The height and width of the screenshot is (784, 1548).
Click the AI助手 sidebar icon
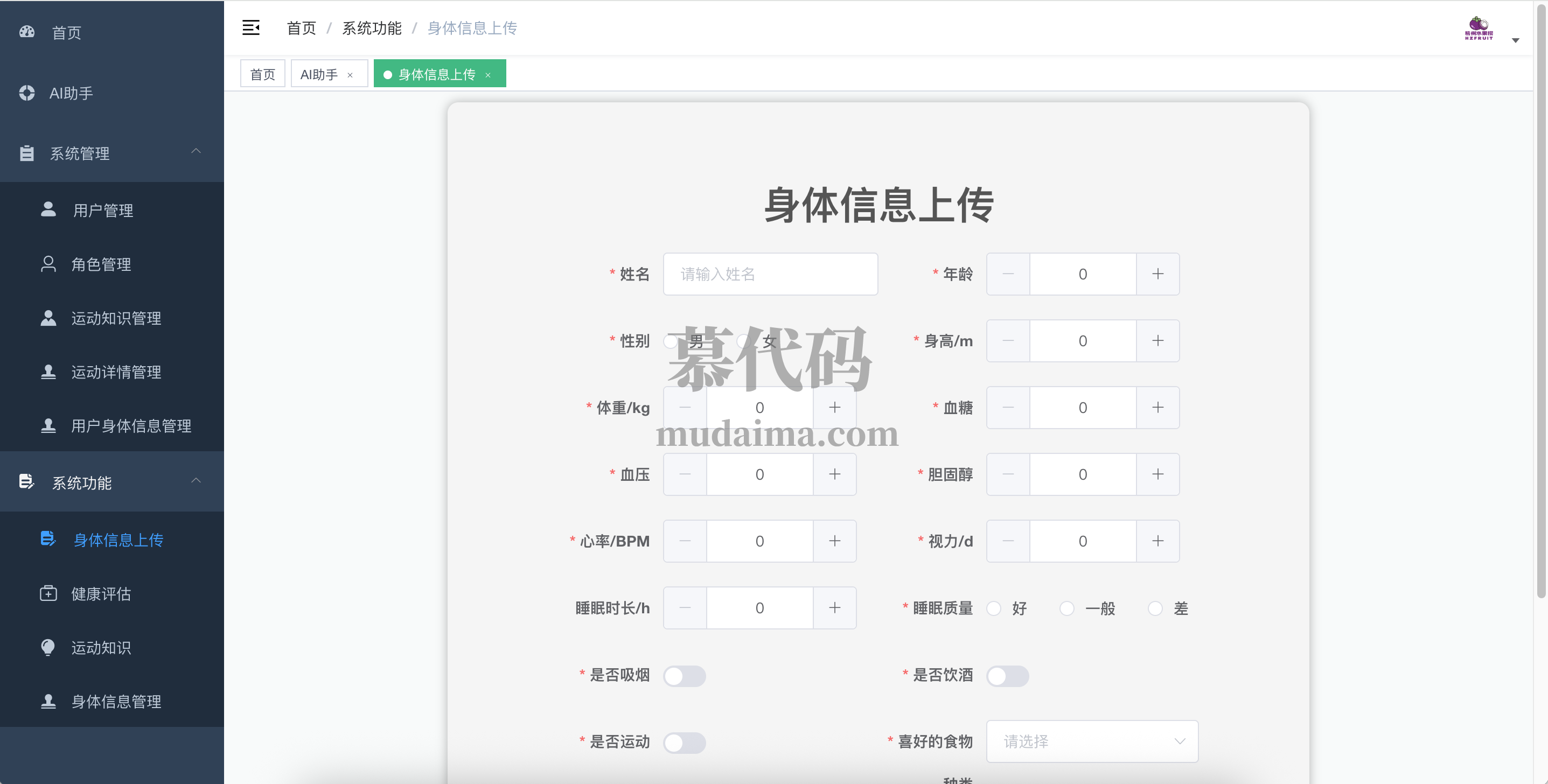point(27,93)
